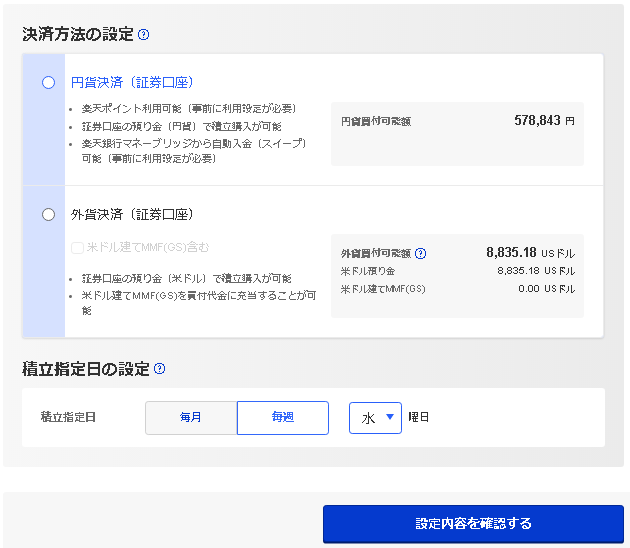The width and height of the screenshot is (630, 548).
Task: Switch to the 毎週 schedule option
Action: tap(282, 418)
